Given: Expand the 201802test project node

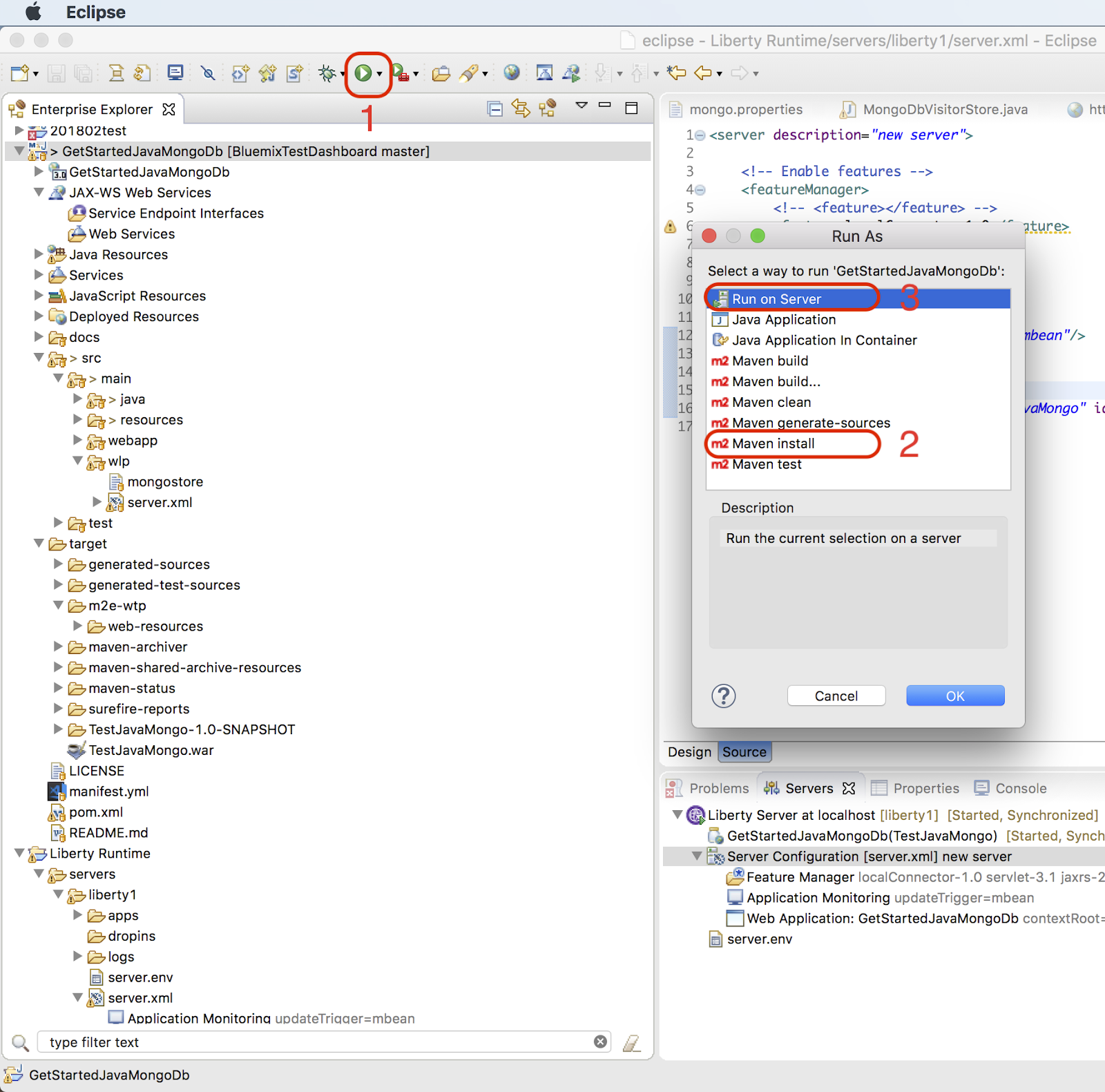Looking at the screenshot, I should [20, 130].
